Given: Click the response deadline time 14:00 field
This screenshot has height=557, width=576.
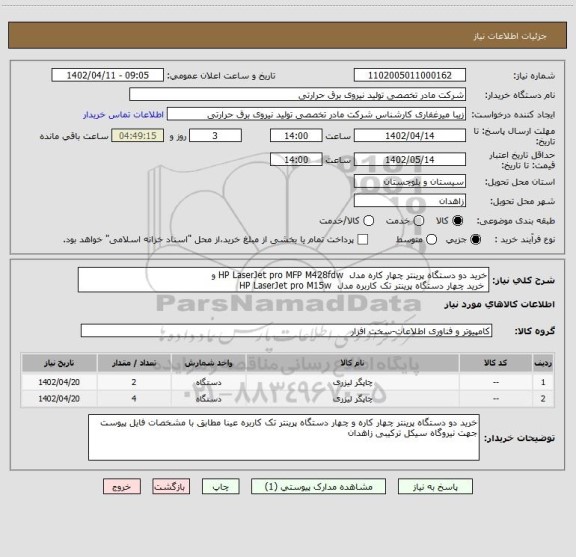Looking at the screenshot, I should point(296,136).
